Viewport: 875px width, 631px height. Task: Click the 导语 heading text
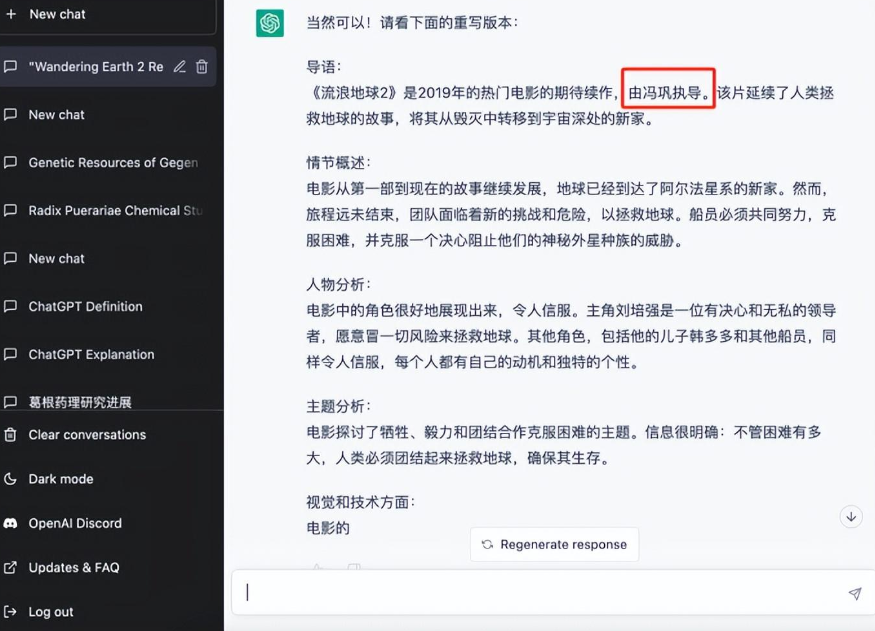tap(323, 67)
